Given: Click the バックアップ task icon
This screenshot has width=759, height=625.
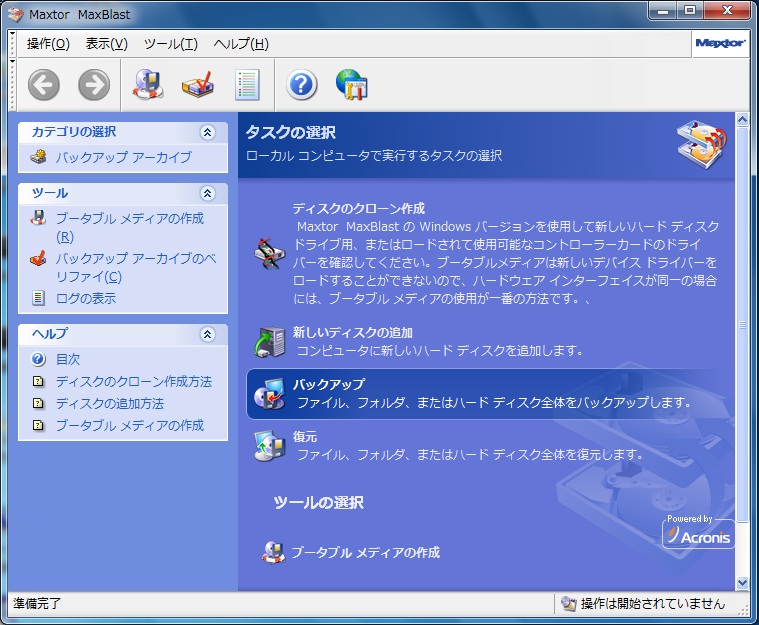Looking at the screenshot, I should tap(270, 393).
